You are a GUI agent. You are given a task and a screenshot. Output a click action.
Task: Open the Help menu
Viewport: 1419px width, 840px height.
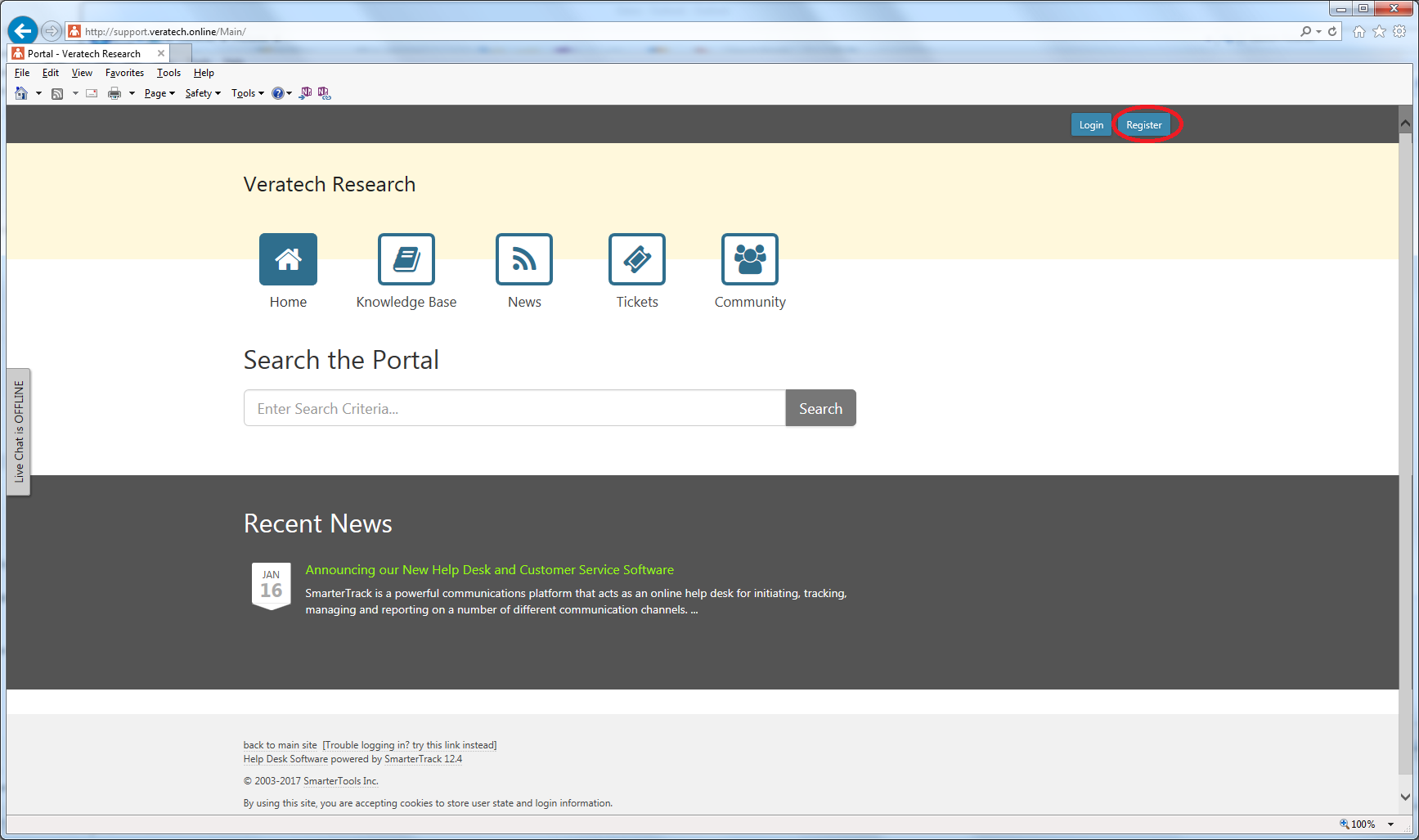tap(204, 73)
